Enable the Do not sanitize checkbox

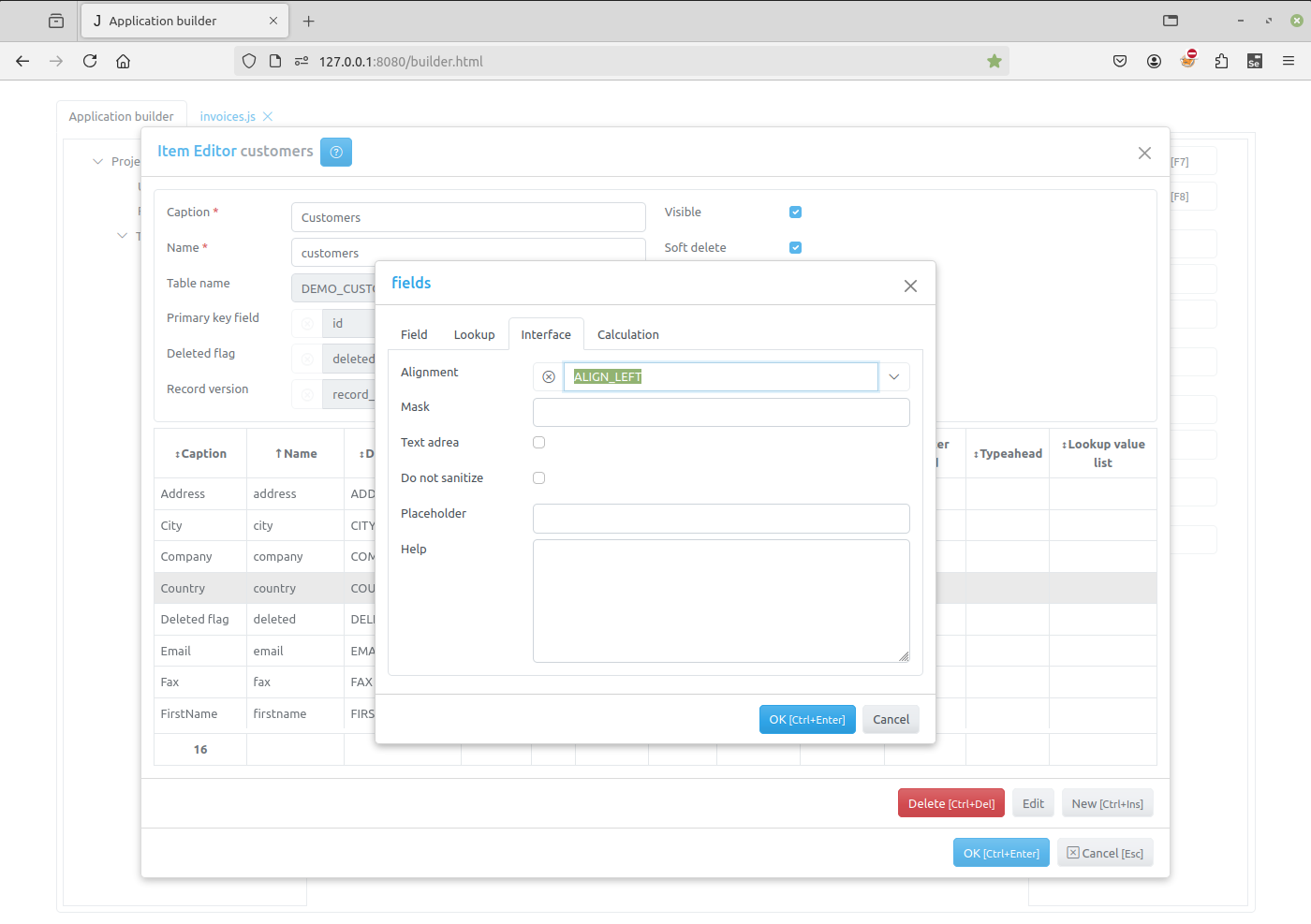[538, 477]
